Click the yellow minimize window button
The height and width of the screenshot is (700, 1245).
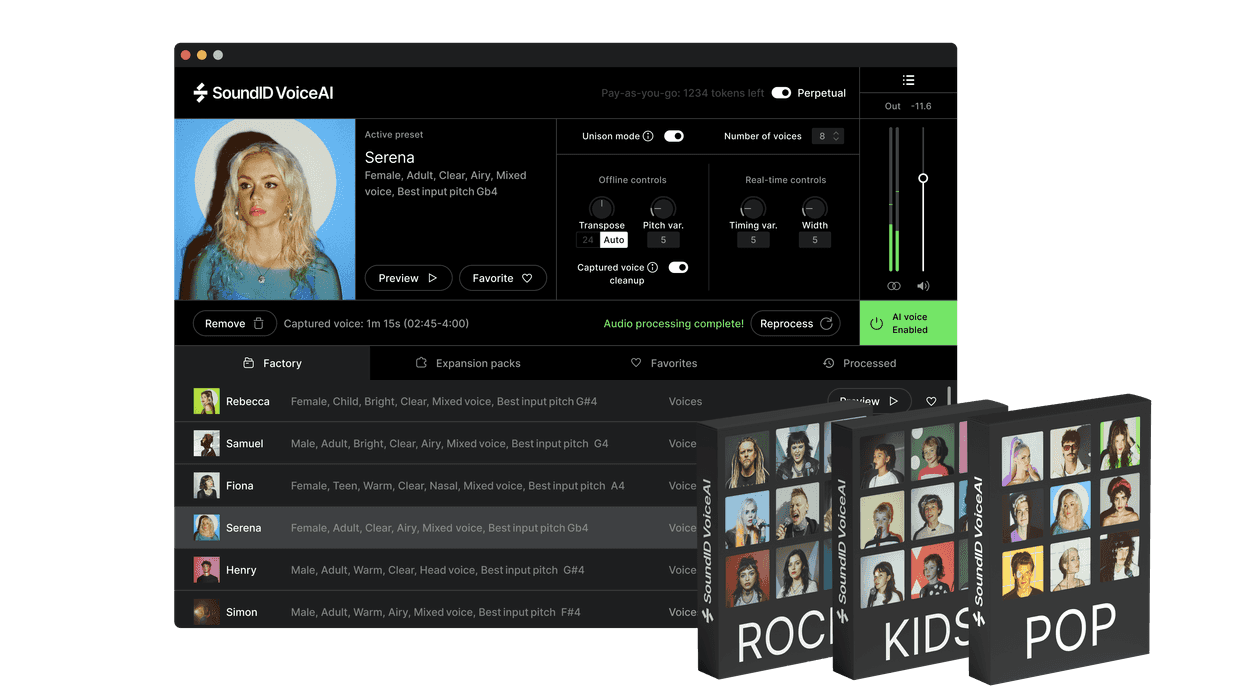tap(201, 55)
